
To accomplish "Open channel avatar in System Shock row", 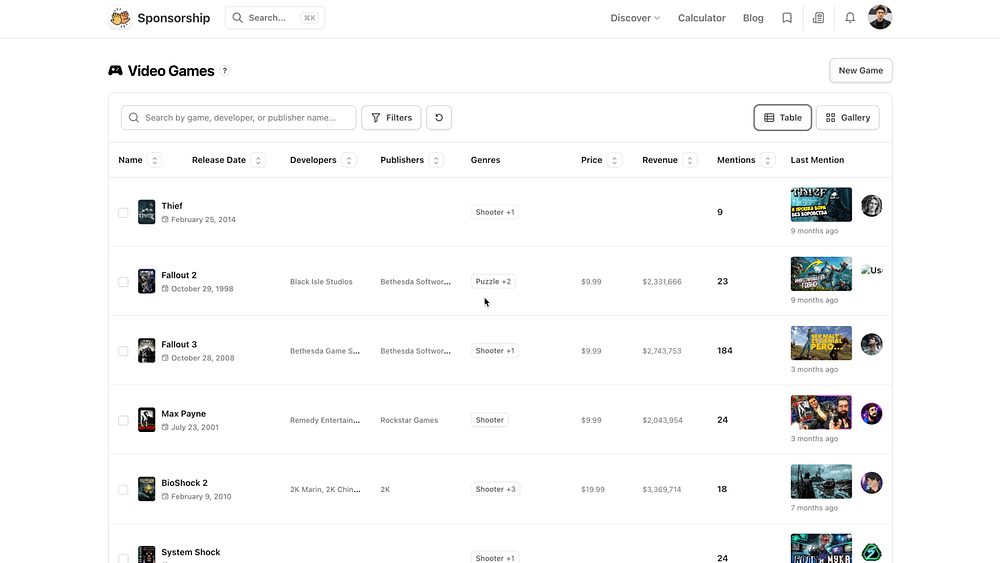I will (871, 552).
